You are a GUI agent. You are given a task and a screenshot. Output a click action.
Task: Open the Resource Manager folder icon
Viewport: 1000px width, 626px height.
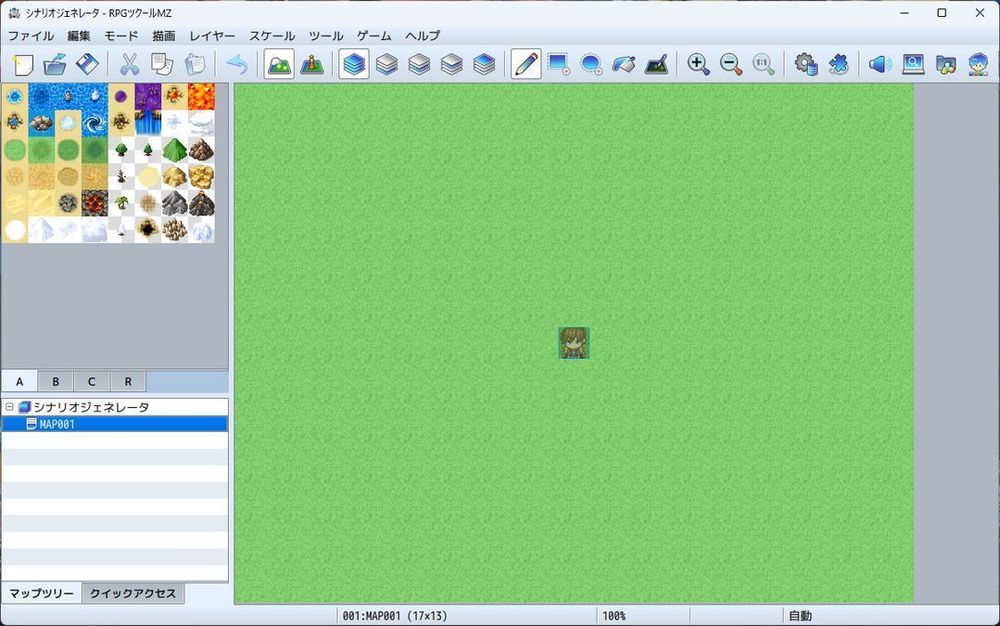tap(945, 64)
